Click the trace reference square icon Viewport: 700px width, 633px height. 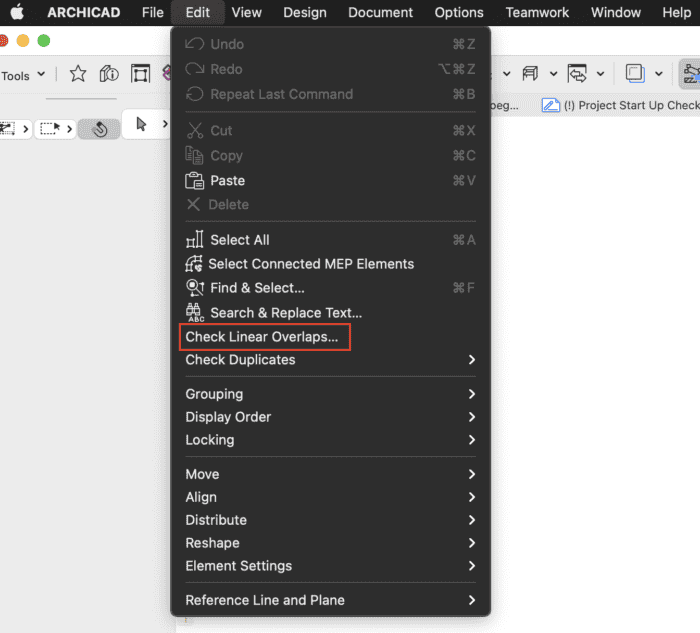click(x=635, y=73)
